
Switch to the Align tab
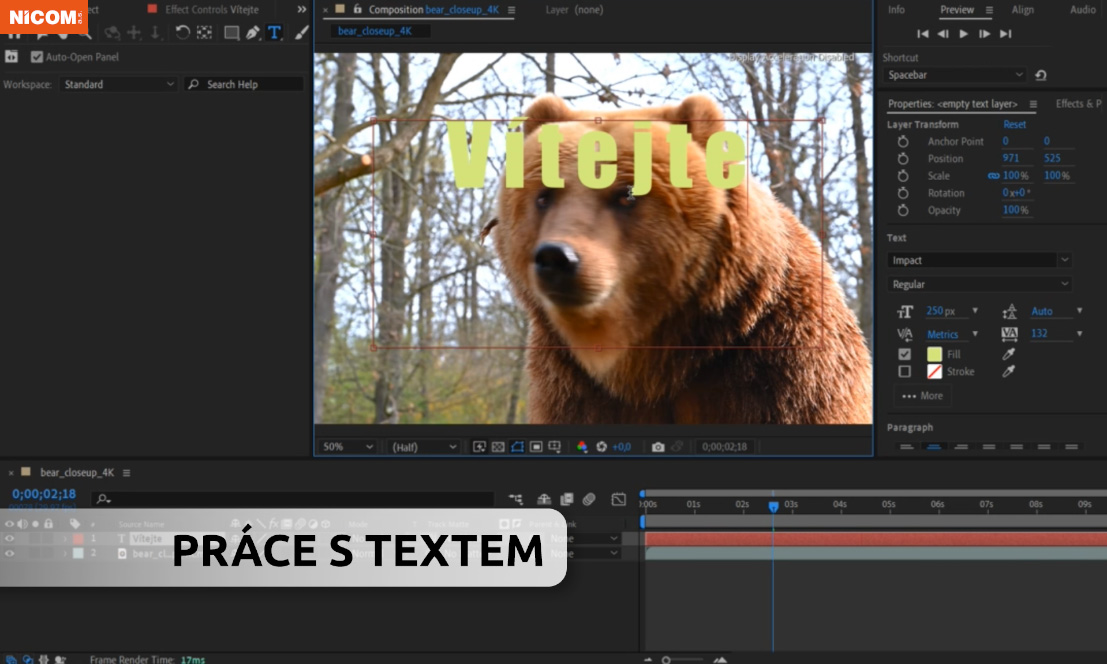click(1022, 9)
